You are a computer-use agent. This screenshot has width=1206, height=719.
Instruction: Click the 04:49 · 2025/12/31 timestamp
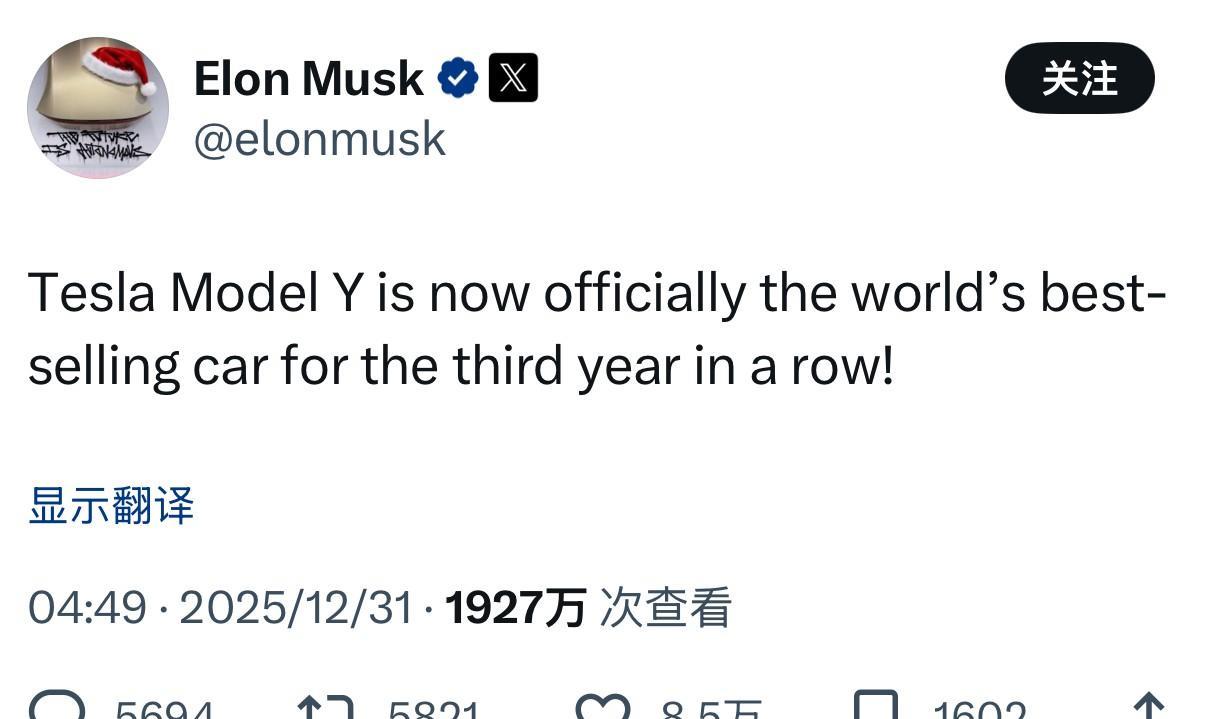pyautogui.click(x=220, y=606)
